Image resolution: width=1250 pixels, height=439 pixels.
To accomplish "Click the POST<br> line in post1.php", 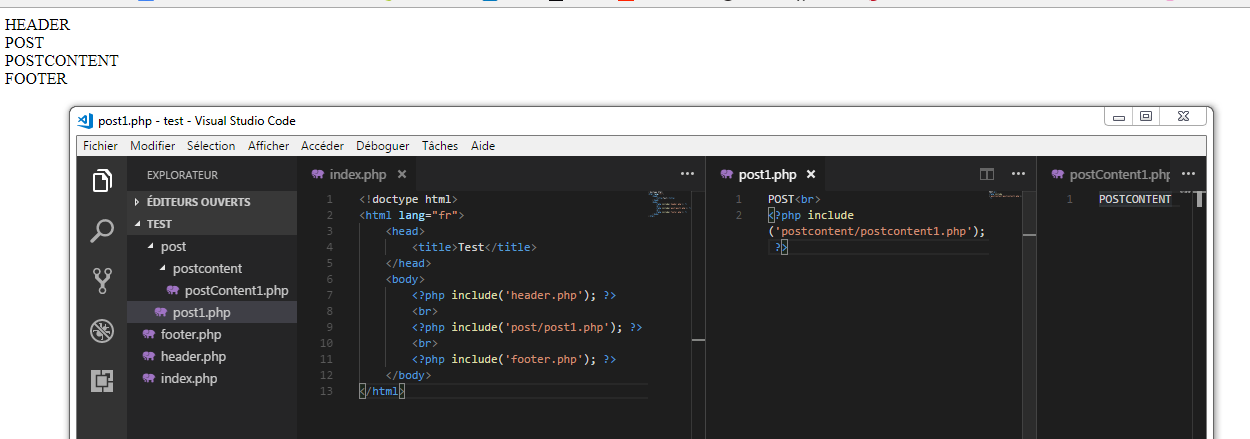I will click(x=794, y=199).
